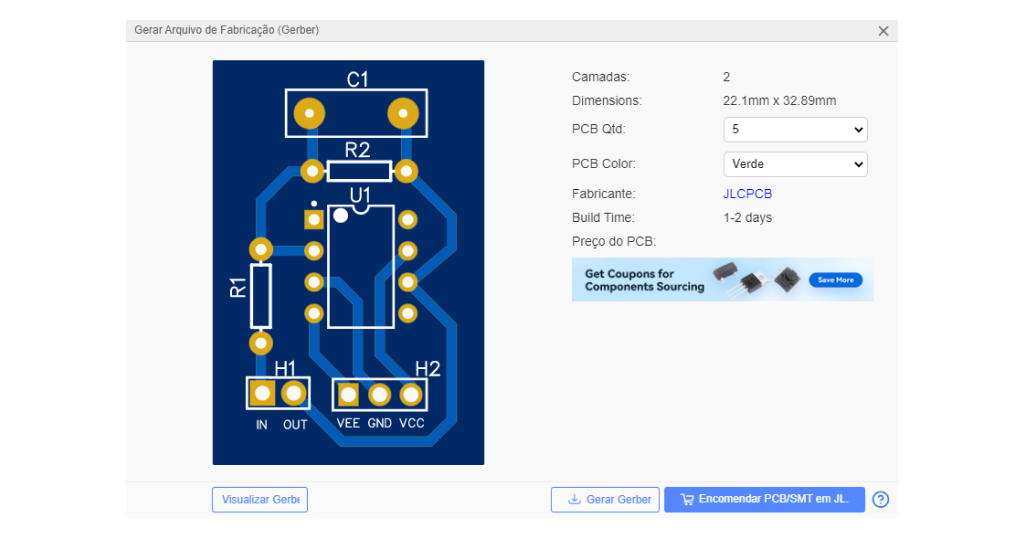Screen dimensions: 1024x538
Task: Open the PCB Color dropdown showing Verde
Action: [x=795, y=164]
